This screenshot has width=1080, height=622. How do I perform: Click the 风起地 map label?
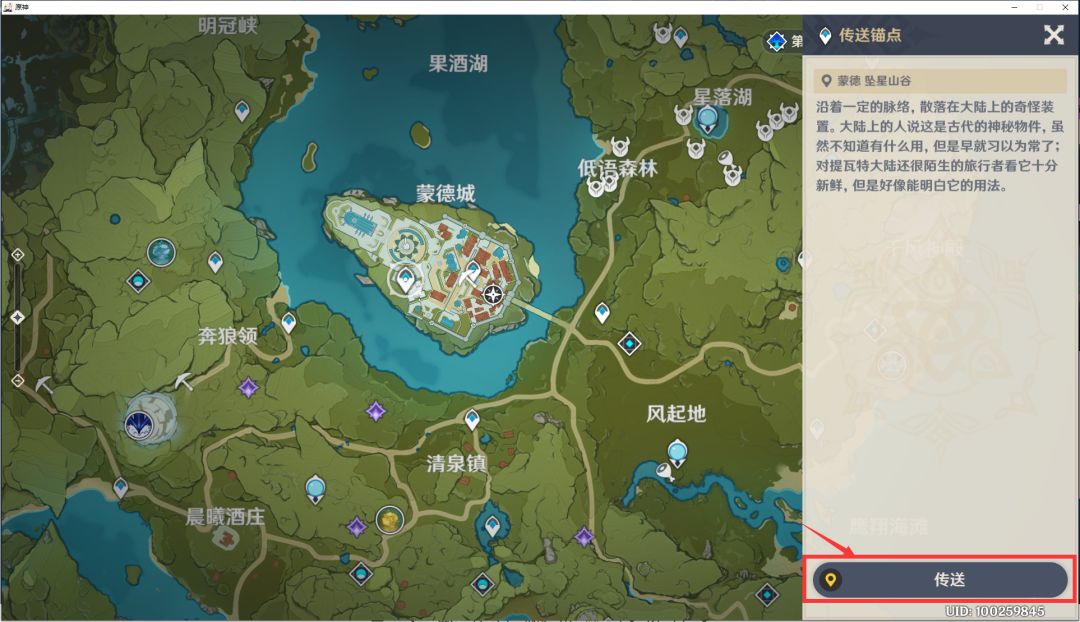676,413
